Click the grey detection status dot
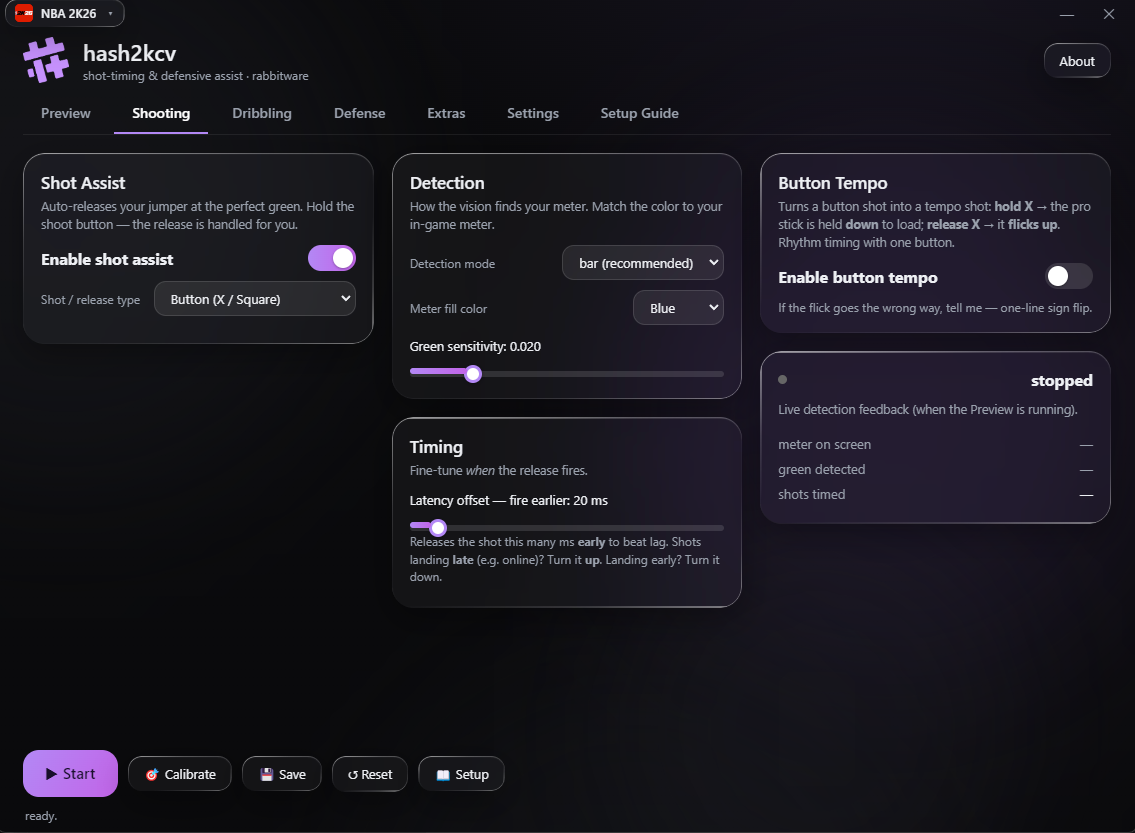Viewport: 1135px width, 833px height. [782, 379]
